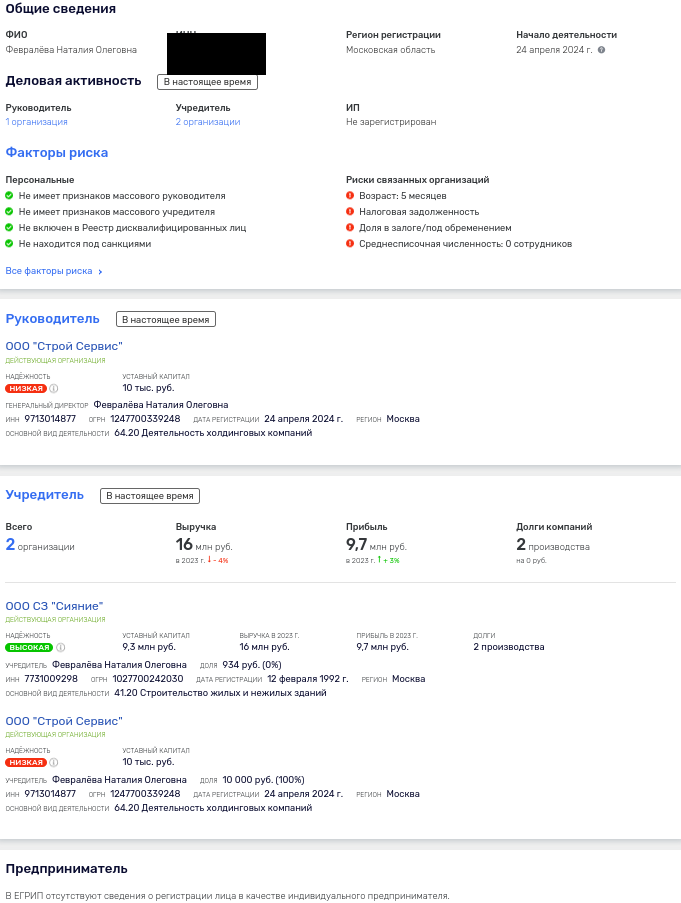681x903 pixels.
Task: Click the green up arrow under Прибыль
Action: point(379,560)
